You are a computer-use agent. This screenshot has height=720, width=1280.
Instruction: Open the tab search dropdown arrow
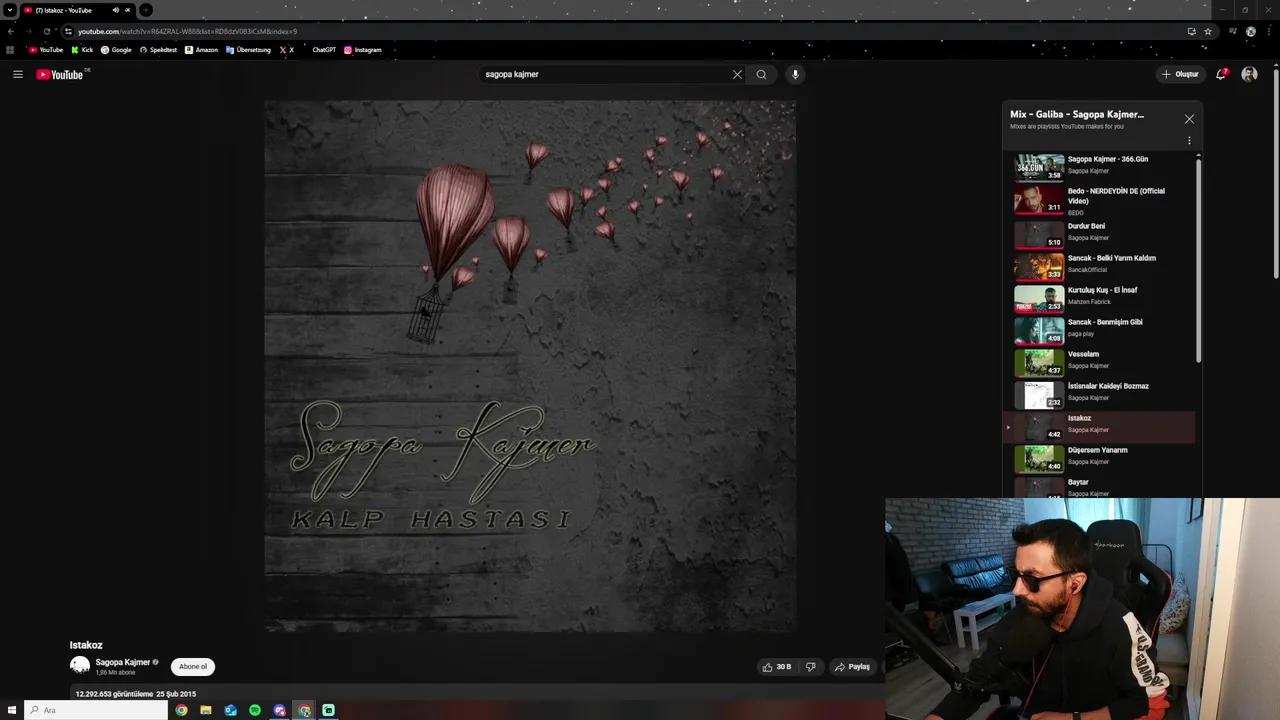click(x=9, y=10)
